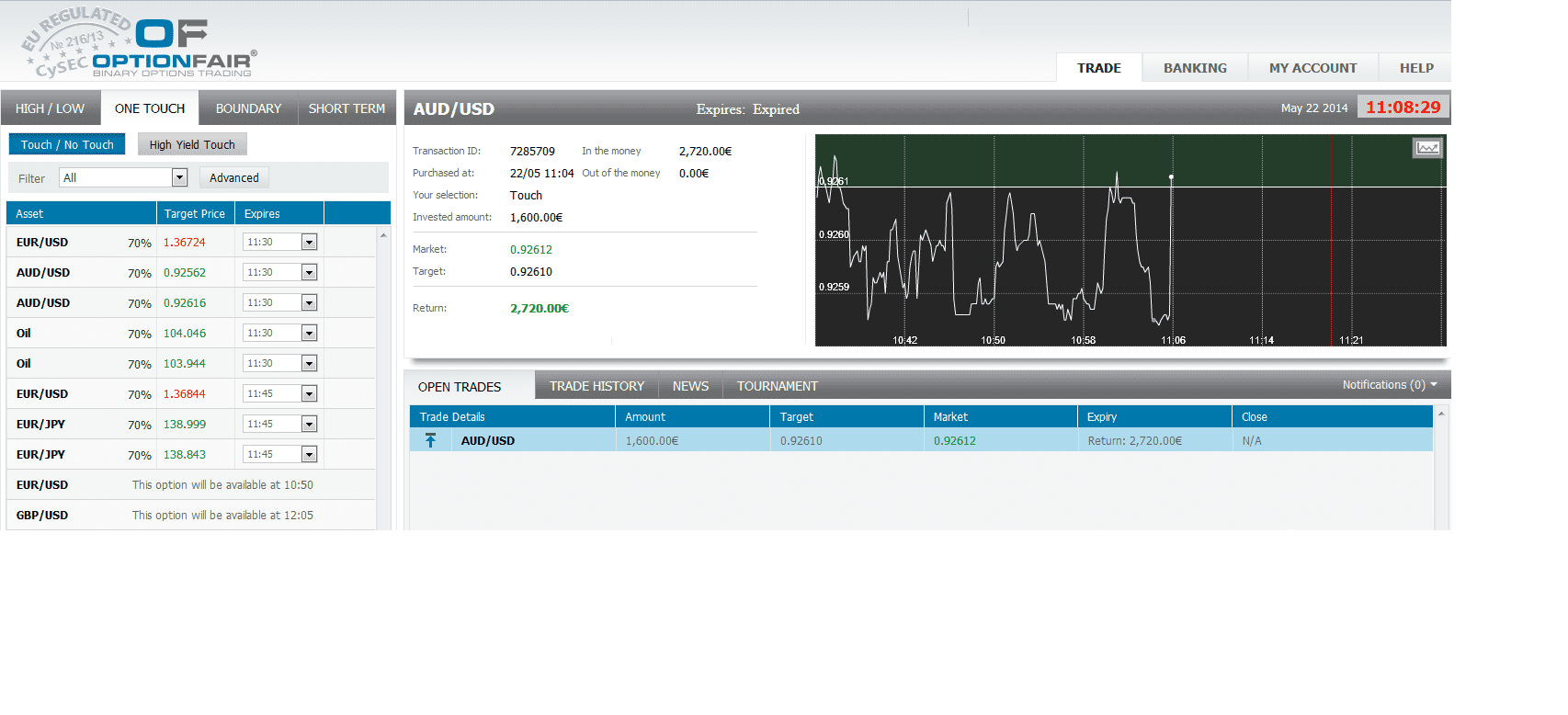Open the Trade History tab
The width and height of the screenshot is (1568, 715).
[597, 387]
